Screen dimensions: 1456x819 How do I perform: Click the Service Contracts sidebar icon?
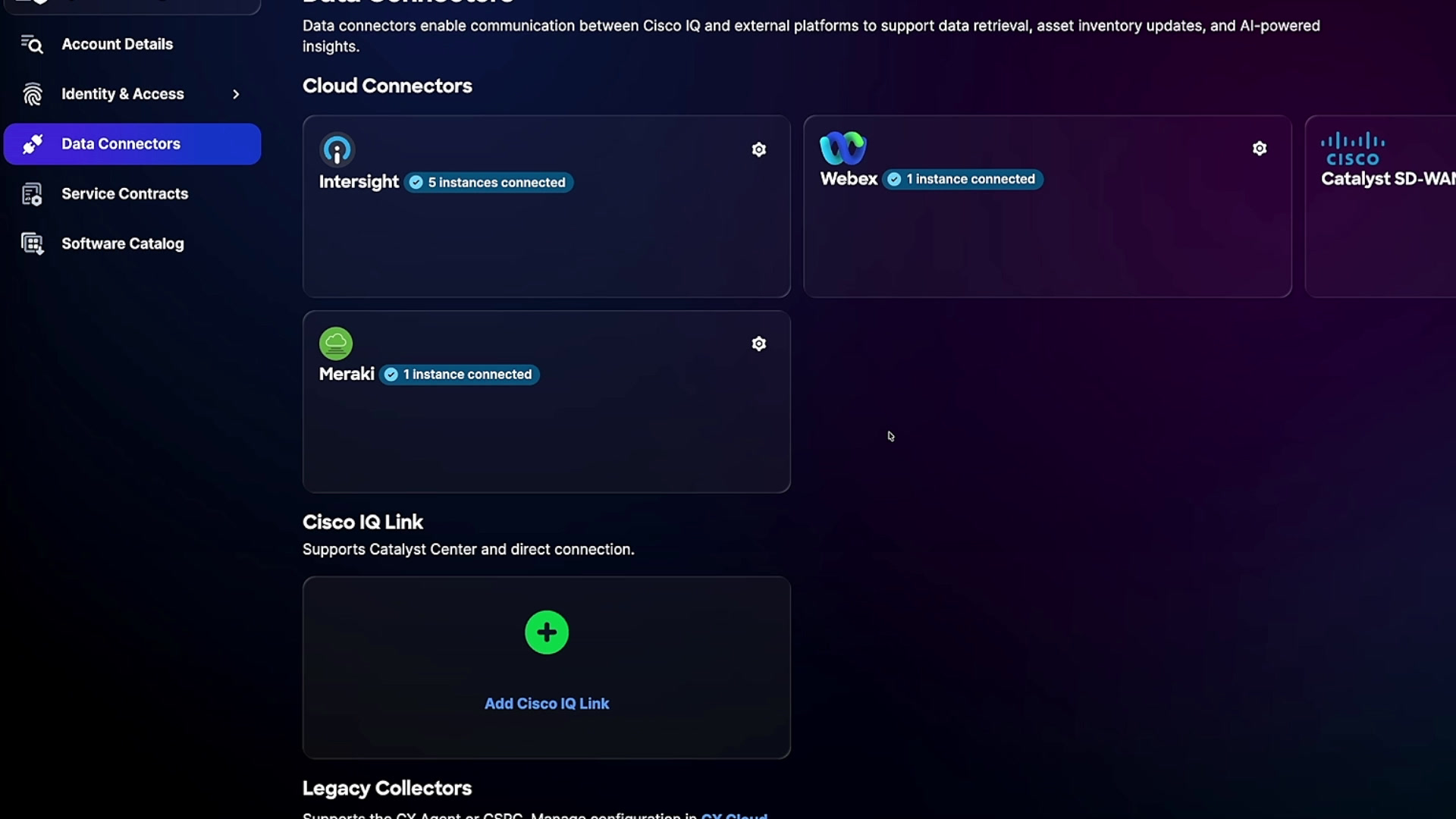point(32,194)
